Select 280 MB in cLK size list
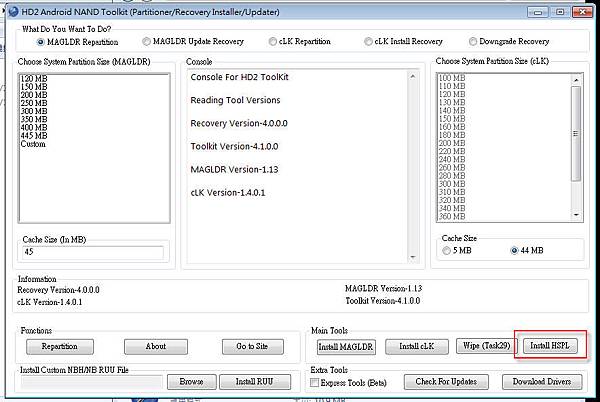 (452, 176)
